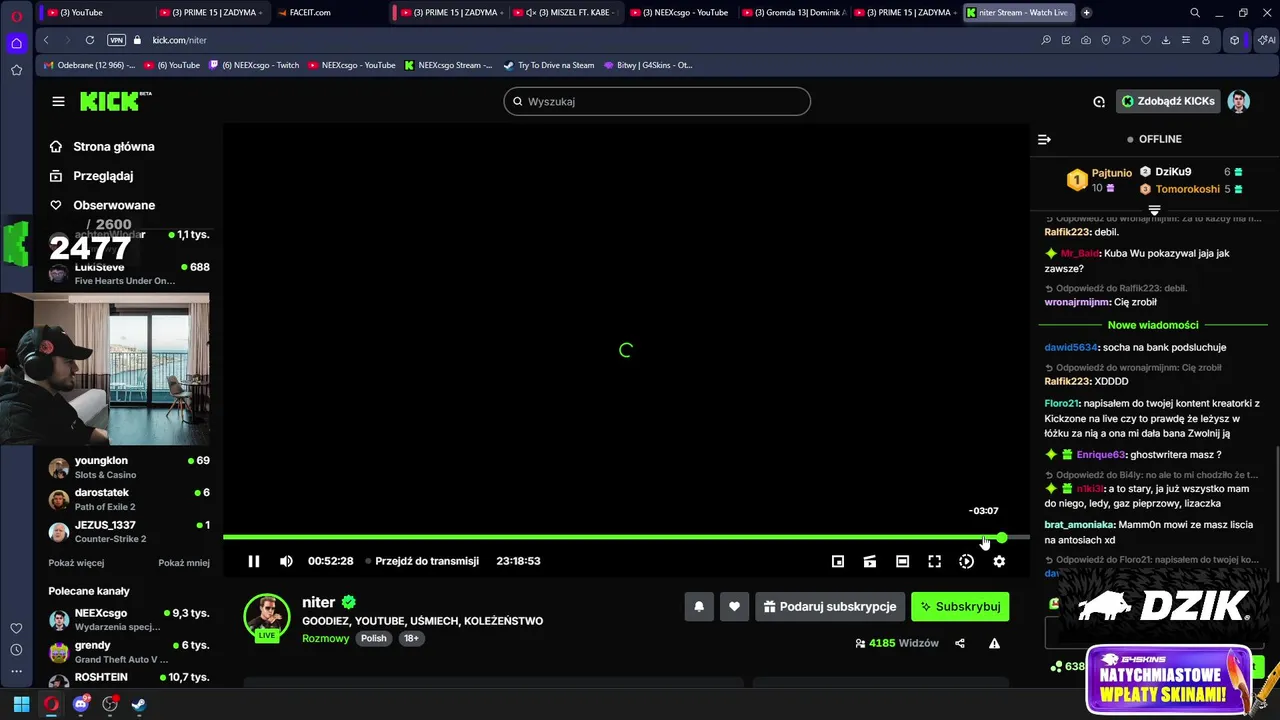Viewport: 1280px width, 720px height.
Task: Open VPN badge in address bar
Action: pyautogui.click(x=116, y=40)
